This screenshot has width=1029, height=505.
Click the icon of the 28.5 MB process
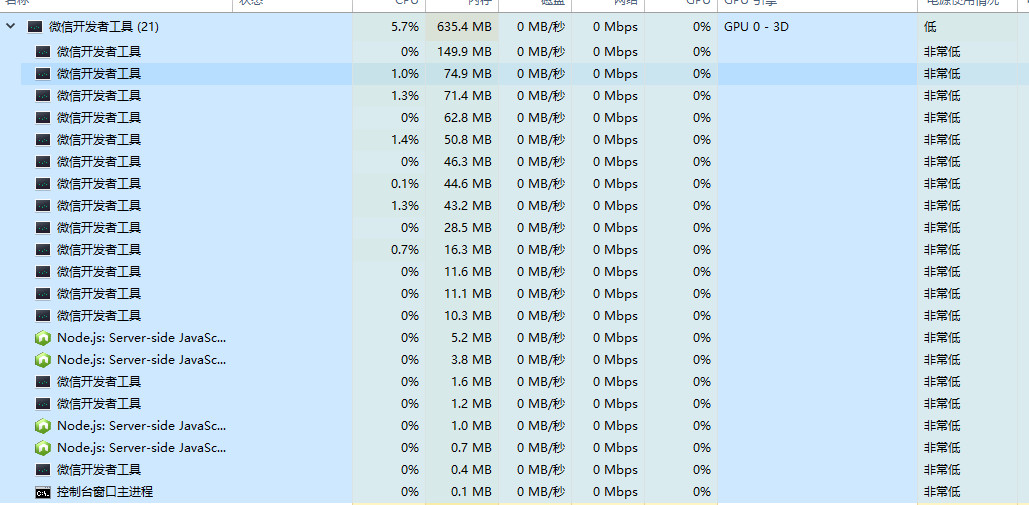43,228
